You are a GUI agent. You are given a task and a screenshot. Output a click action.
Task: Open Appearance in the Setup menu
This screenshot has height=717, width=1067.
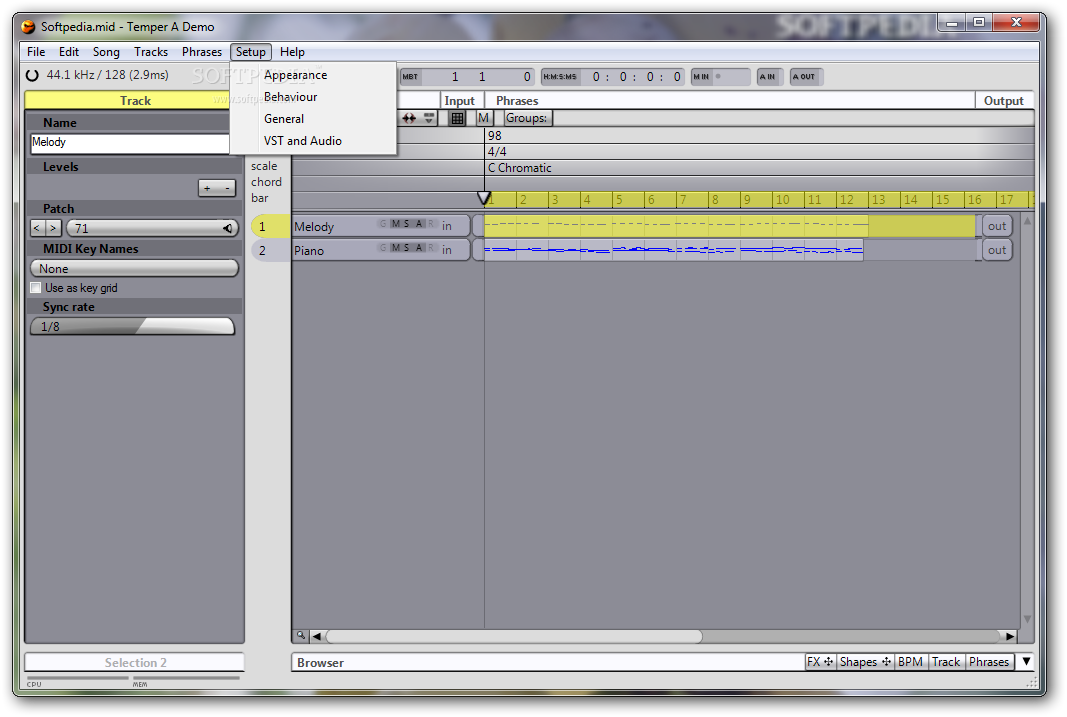(x=295, y=75)
